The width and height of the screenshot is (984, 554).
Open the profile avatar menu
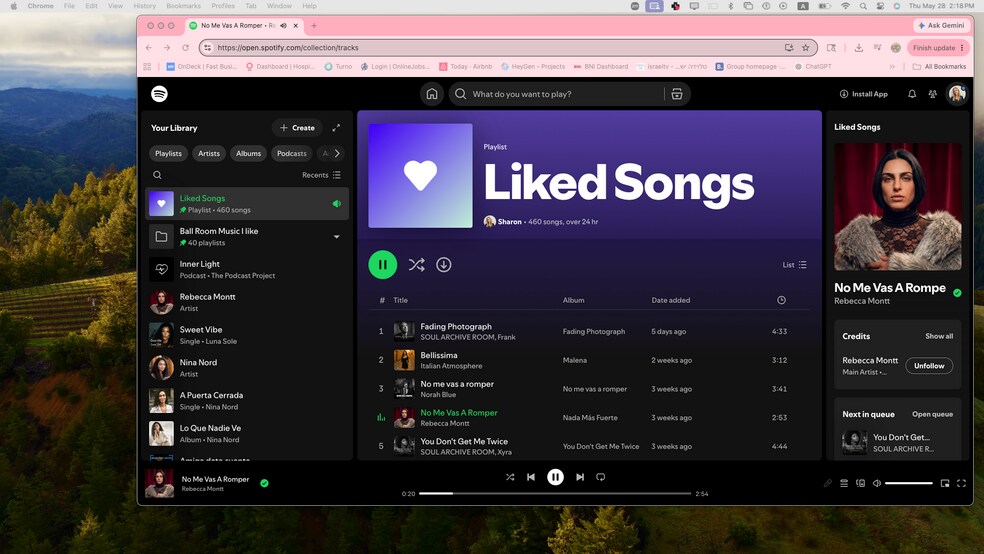[956, 94]
